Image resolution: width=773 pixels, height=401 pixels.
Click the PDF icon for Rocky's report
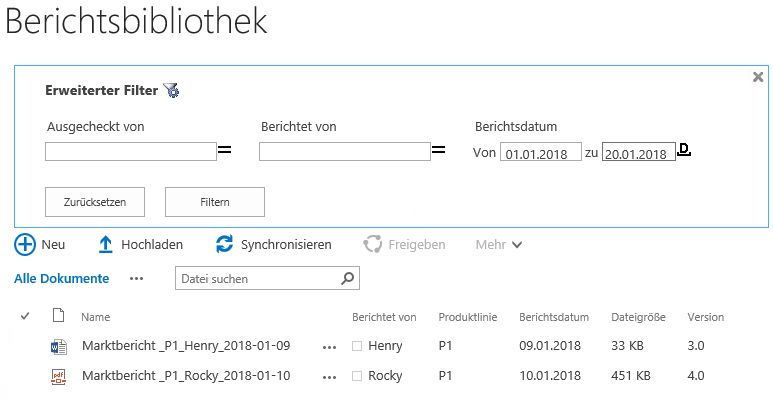[57, 377]
